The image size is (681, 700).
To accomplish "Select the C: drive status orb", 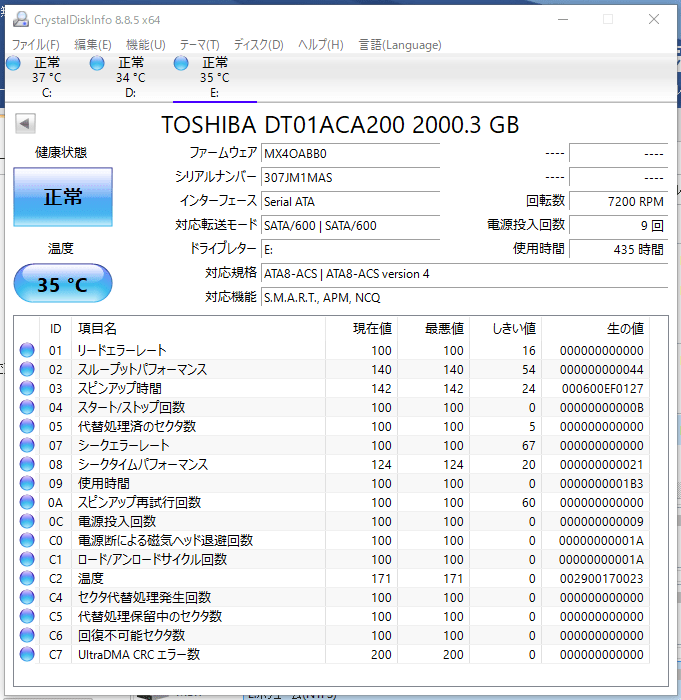I will tap(13, 63).
